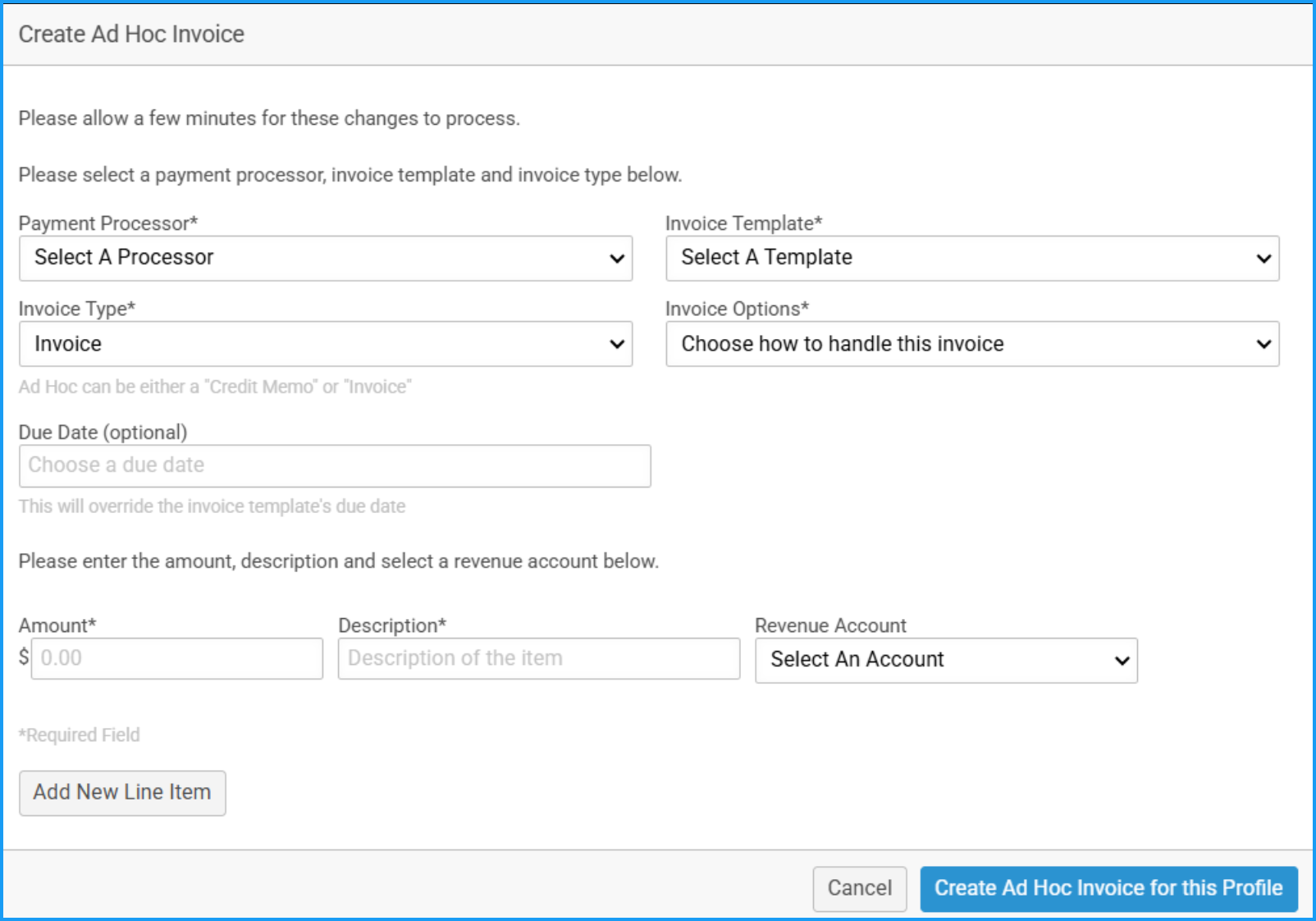Cancel the ad hoc invoice dialog
The width and height of the screenshot is (1316, 921).
coord(859,888)
